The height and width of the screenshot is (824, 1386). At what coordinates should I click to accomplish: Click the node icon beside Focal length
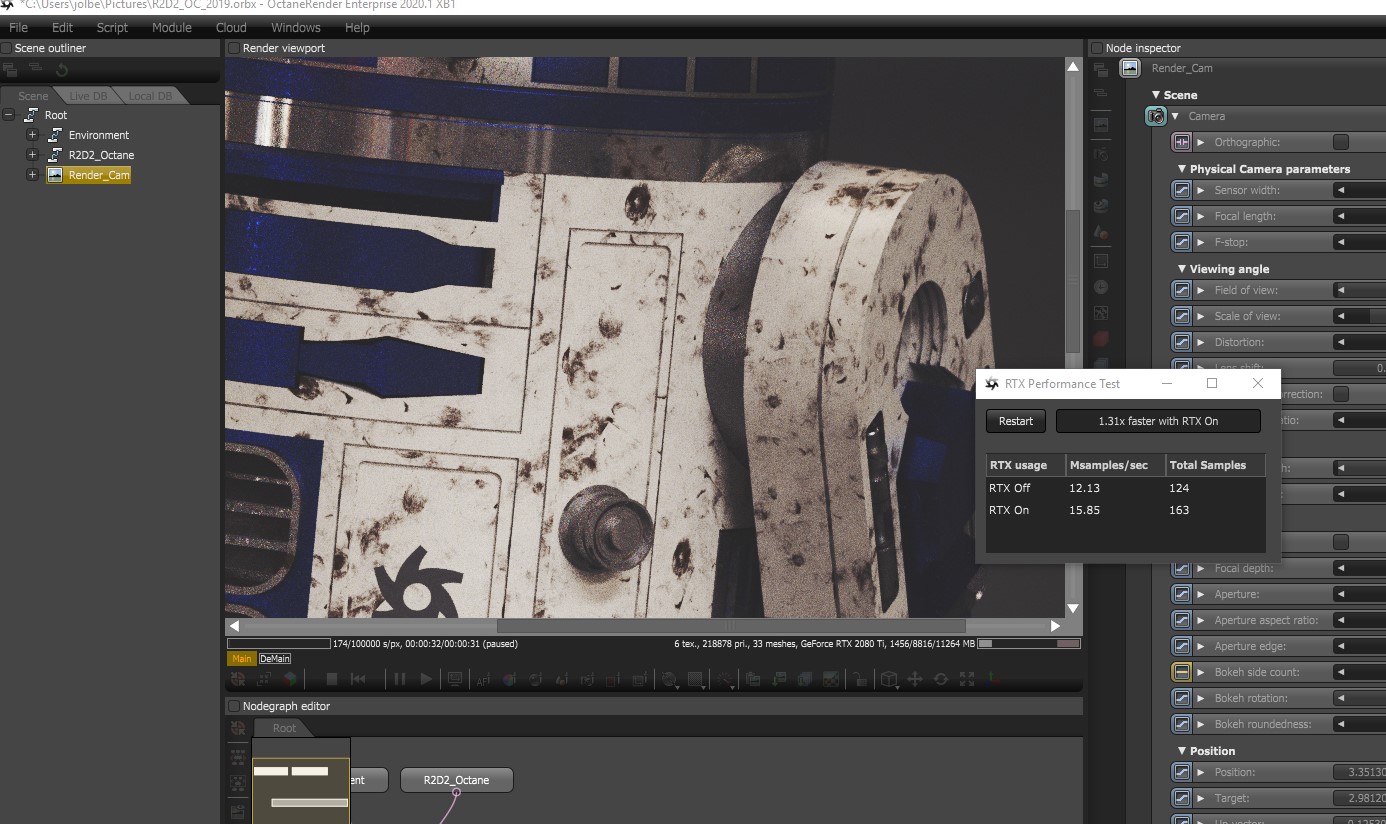click(x=1182, y=216)
